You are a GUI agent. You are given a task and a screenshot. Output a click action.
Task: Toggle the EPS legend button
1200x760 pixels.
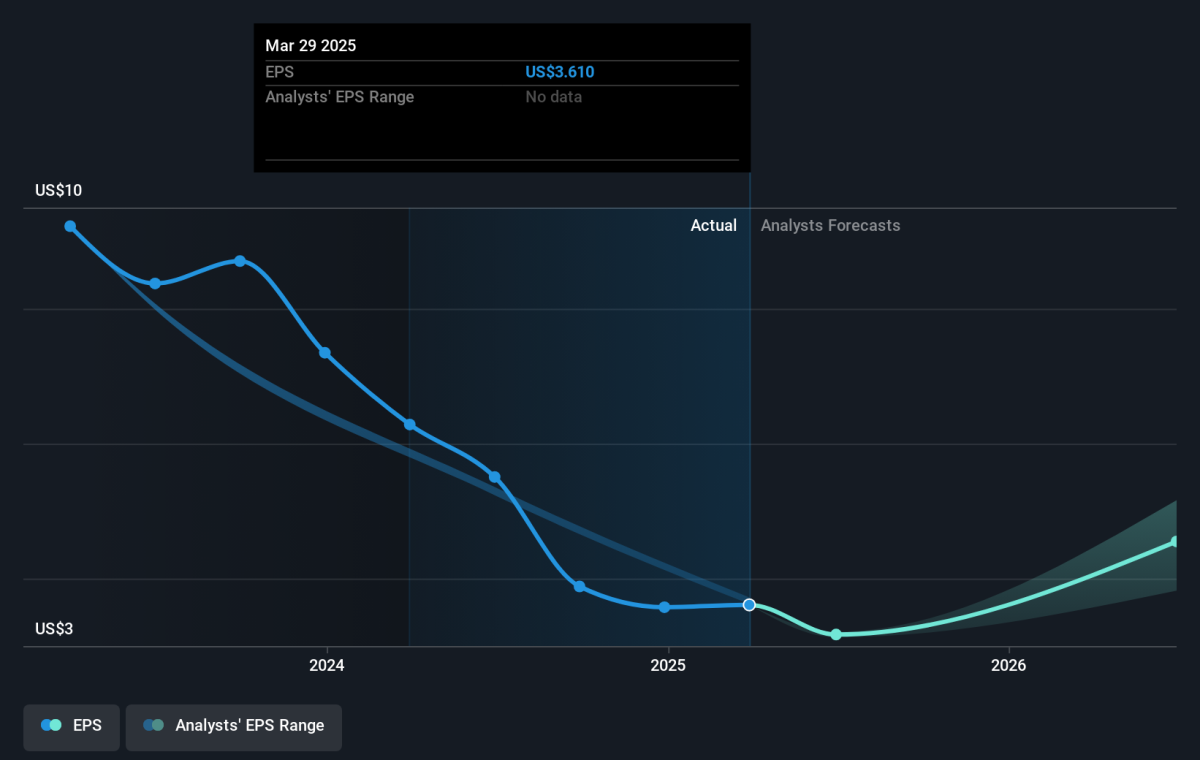[x=71, y=726]
